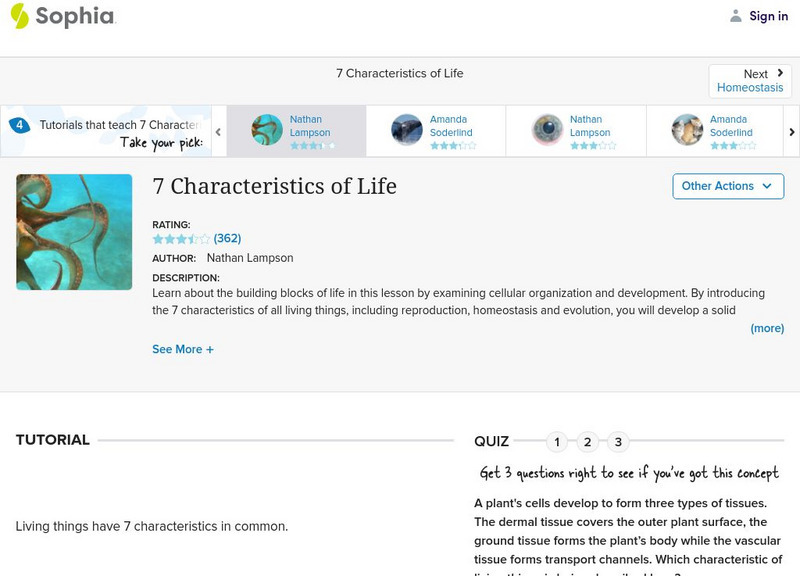
Task: Click the chevron beside Next Homeostasis
Action: coord(780,72)
